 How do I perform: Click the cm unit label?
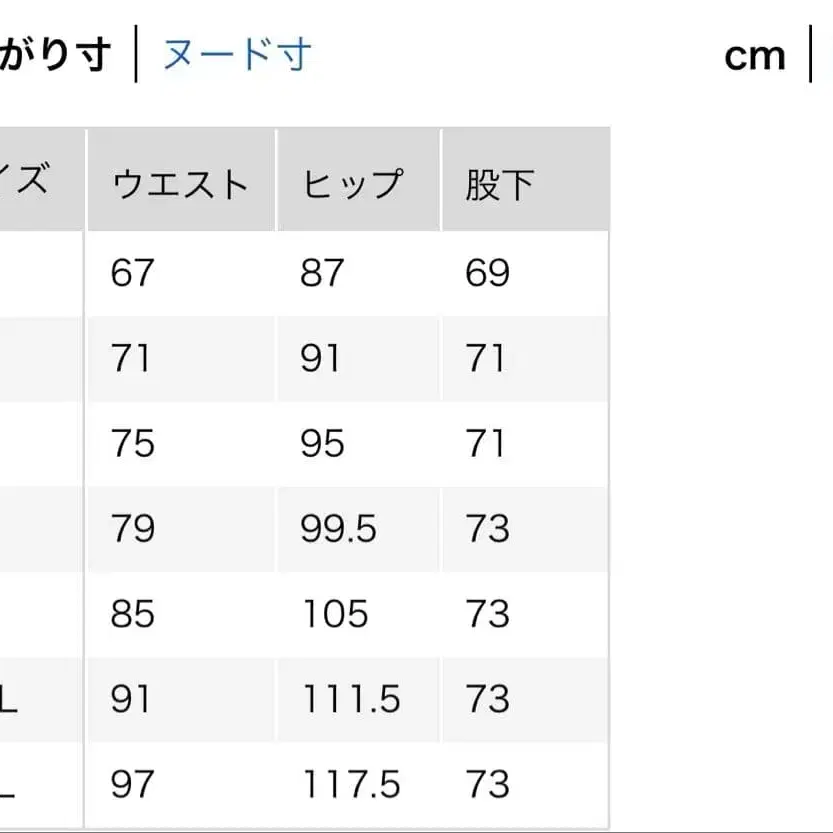coord(753,55)
